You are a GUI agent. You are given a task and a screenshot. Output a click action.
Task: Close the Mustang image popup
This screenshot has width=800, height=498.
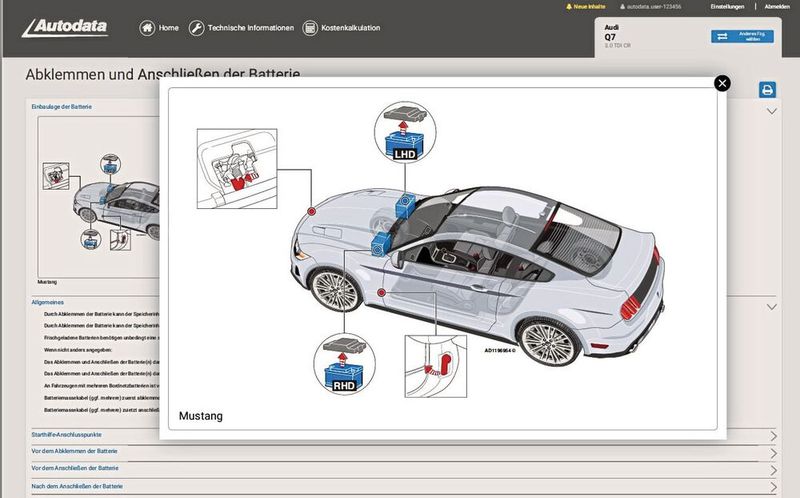[x=722, y=83]
